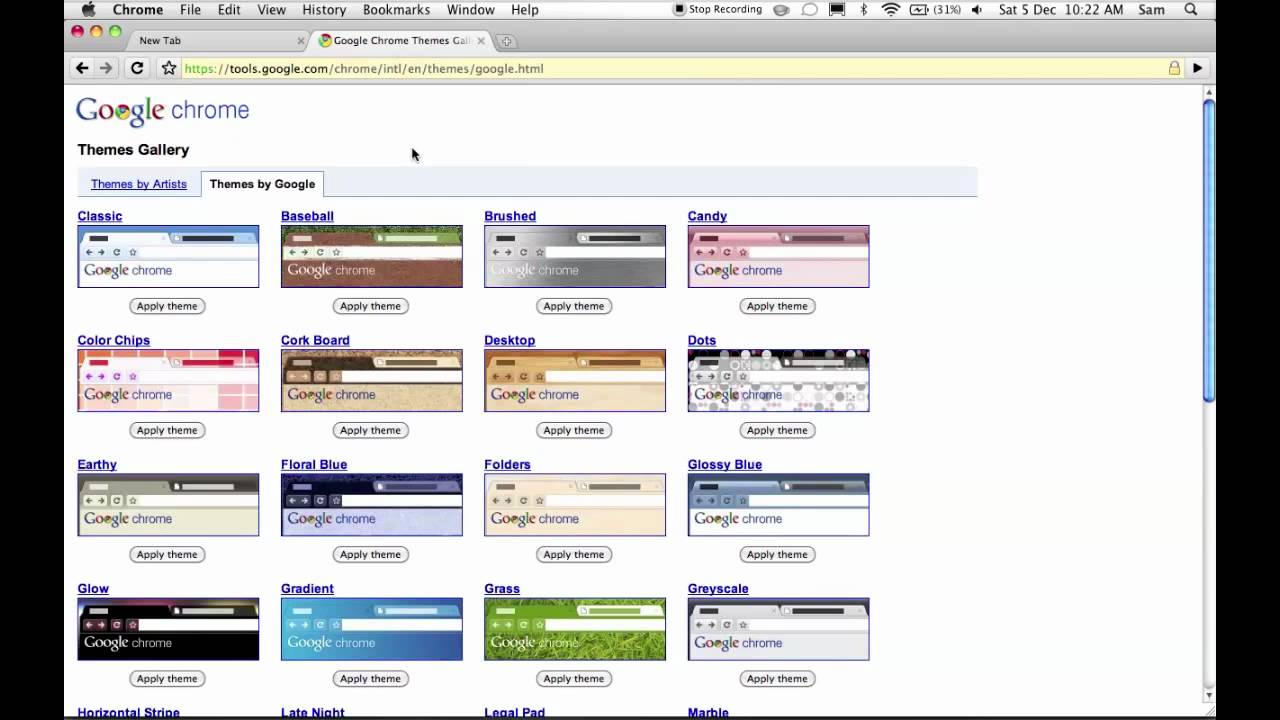1280x720 pixels.
Task: Apply the Gradient theme
Action: pyautogui.click(x=370, y=678)
